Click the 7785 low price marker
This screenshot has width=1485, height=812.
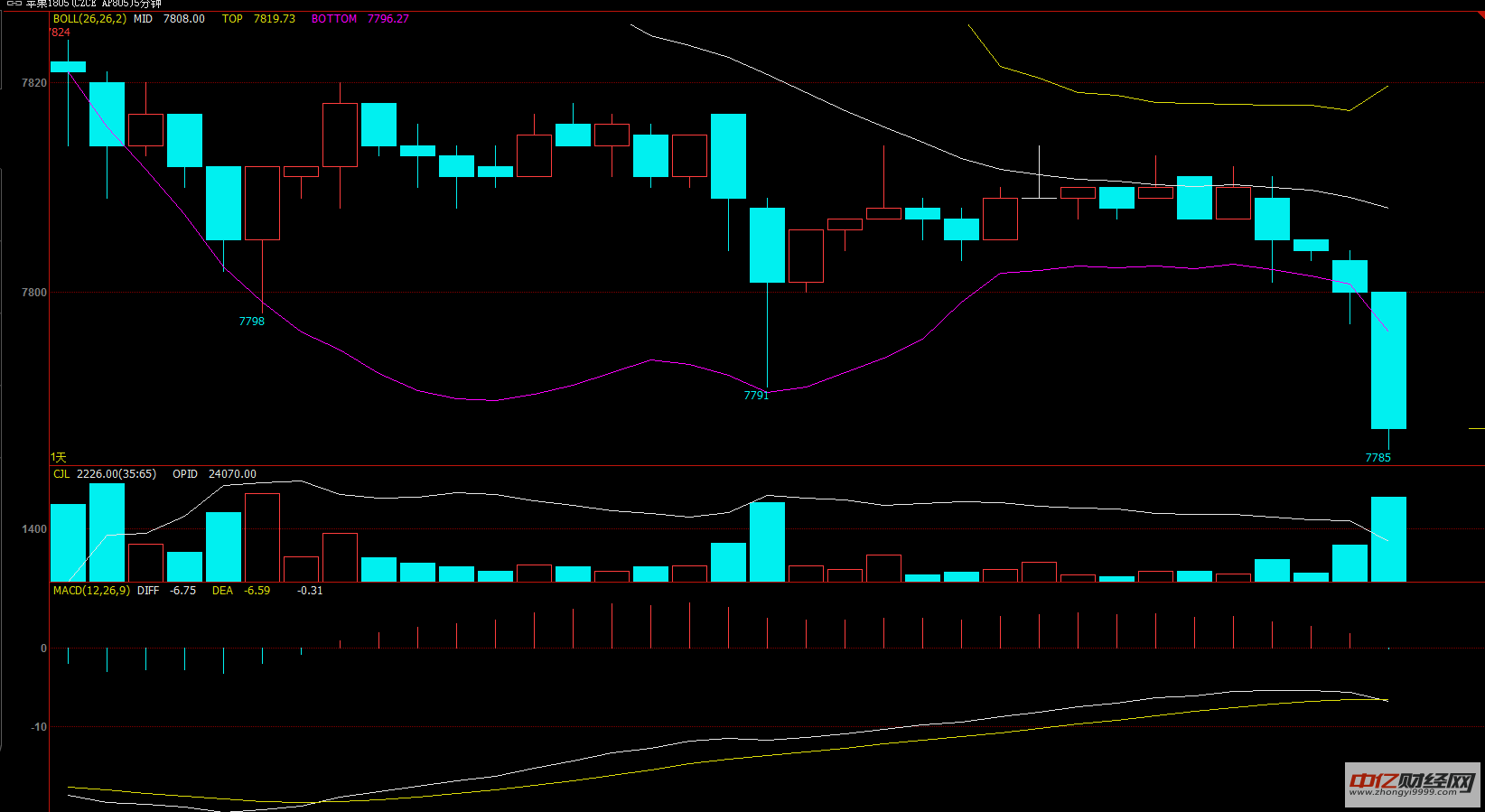click(x=1378, y=458)
